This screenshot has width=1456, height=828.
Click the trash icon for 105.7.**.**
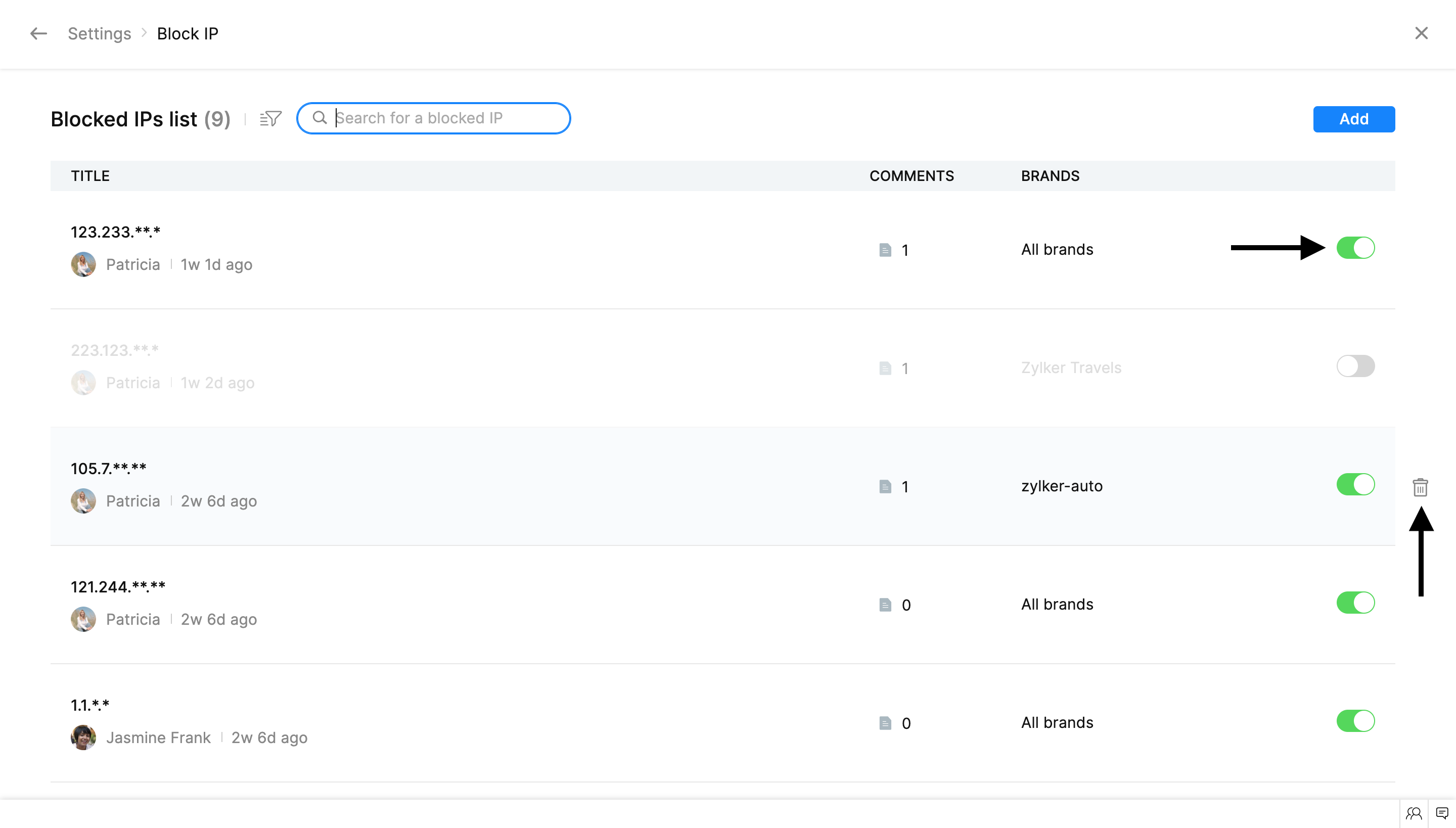click(1420, 487)
